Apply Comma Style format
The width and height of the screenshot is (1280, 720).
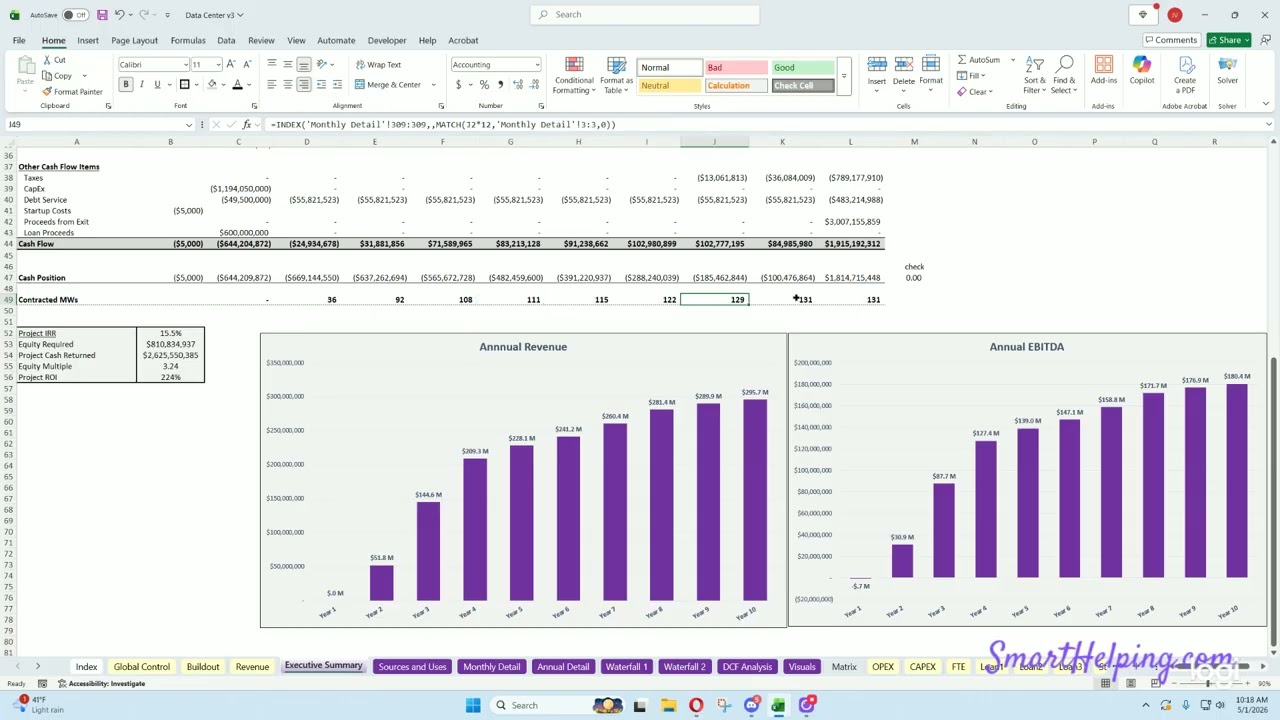coord(500,85)
